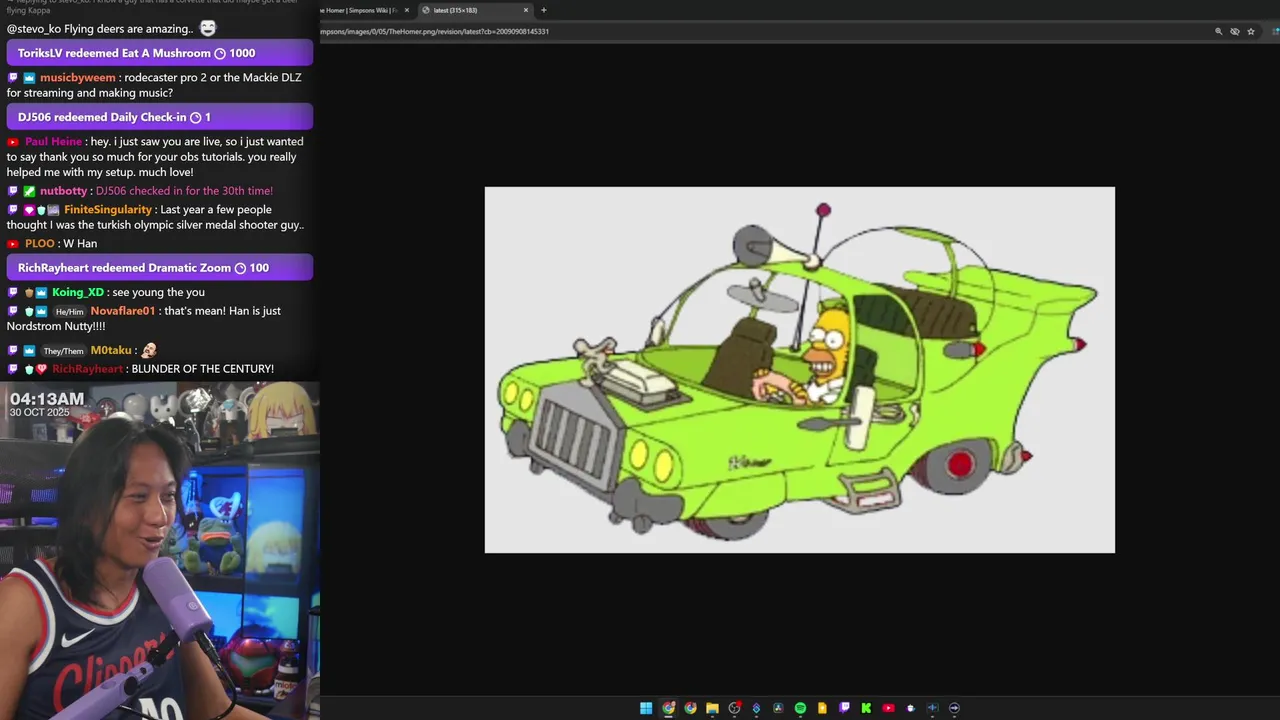Screen dimensions: 1280x720
Task: Launch DaVinci Resolve from the taskbar
Action: pos(778,708)
